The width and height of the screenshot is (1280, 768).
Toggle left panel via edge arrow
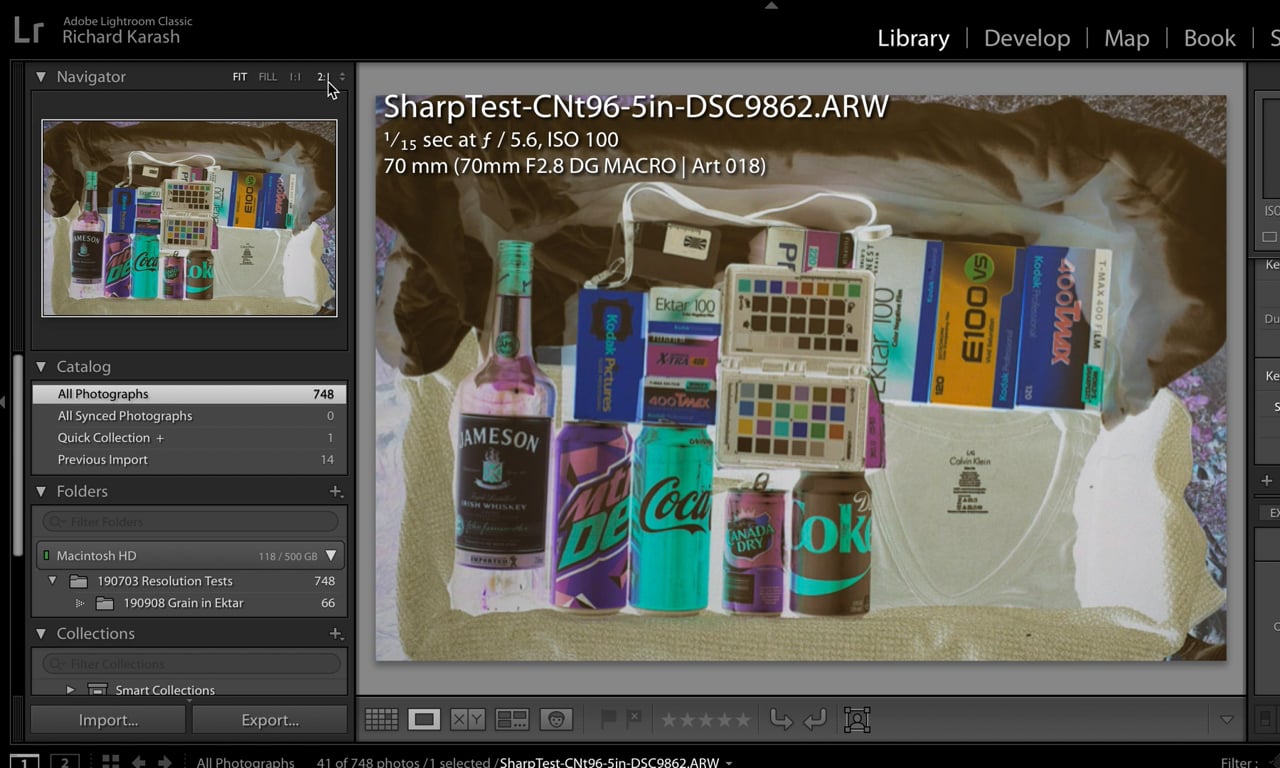tap(4, 402)
